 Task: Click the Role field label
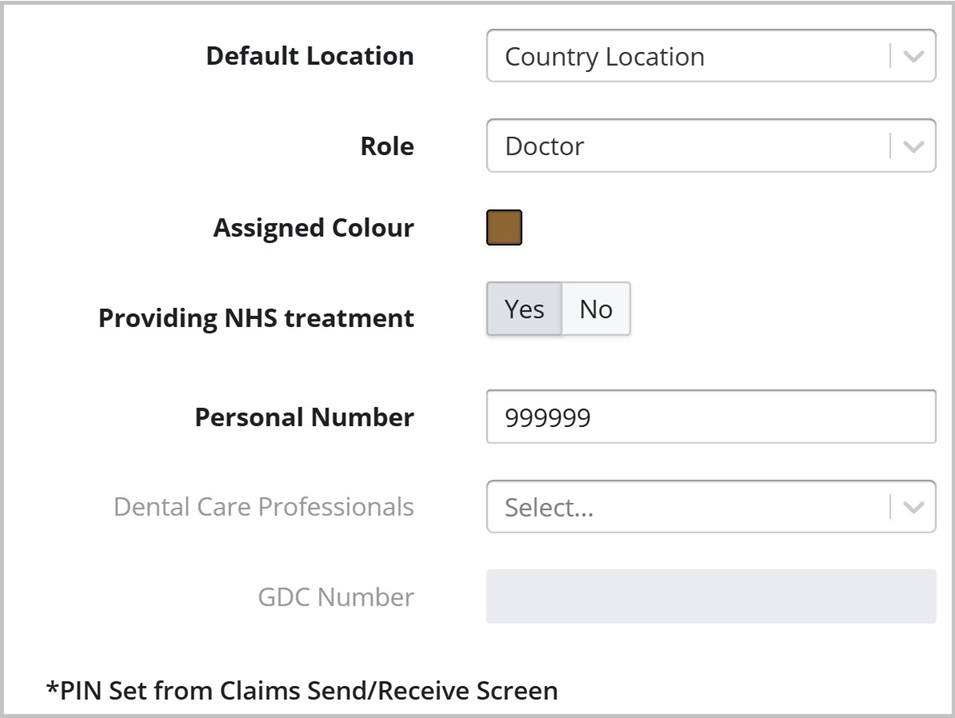[x=387, y=146]
